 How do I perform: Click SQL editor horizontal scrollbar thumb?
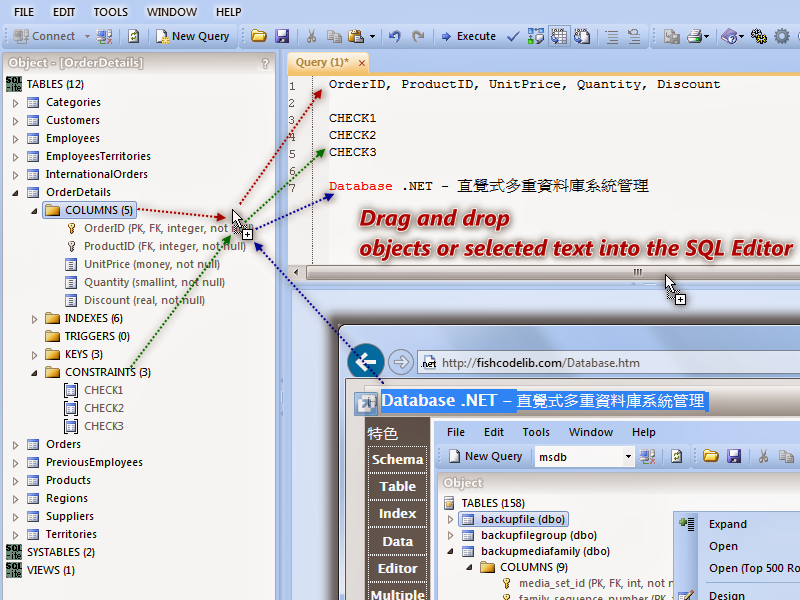553,272
